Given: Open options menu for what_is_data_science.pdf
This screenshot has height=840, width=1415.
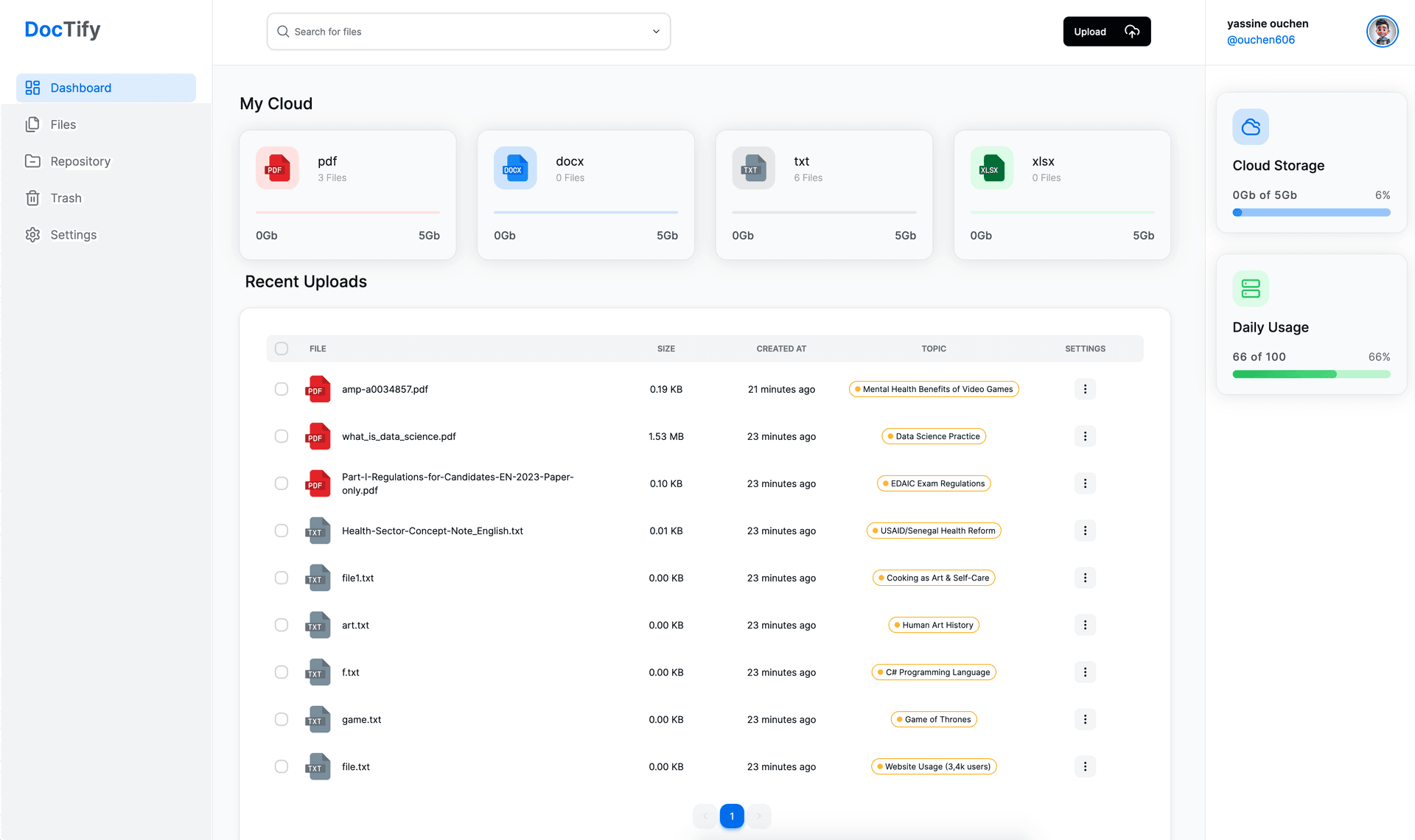Looking at the screenshot, I should click(1085, 436).
